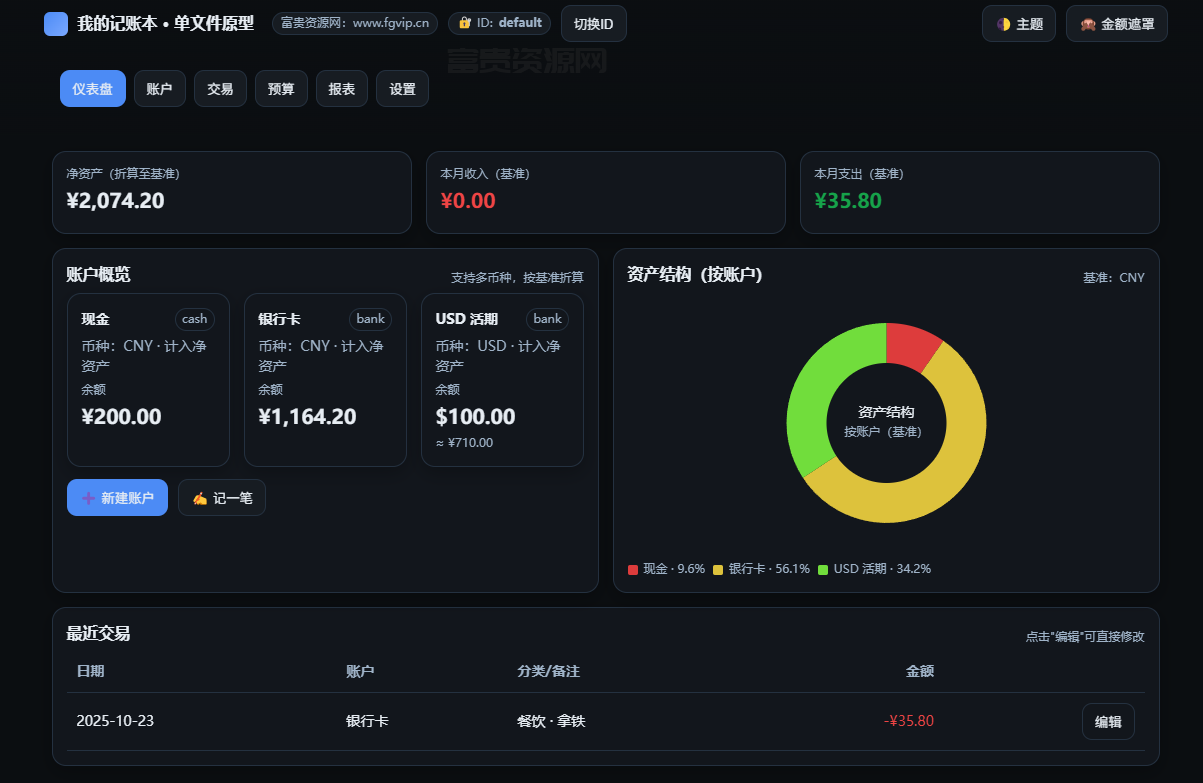1203x783 pixels.
Task: Click the -¥35.80 amount cell
Action: click(x=909, y=721)
